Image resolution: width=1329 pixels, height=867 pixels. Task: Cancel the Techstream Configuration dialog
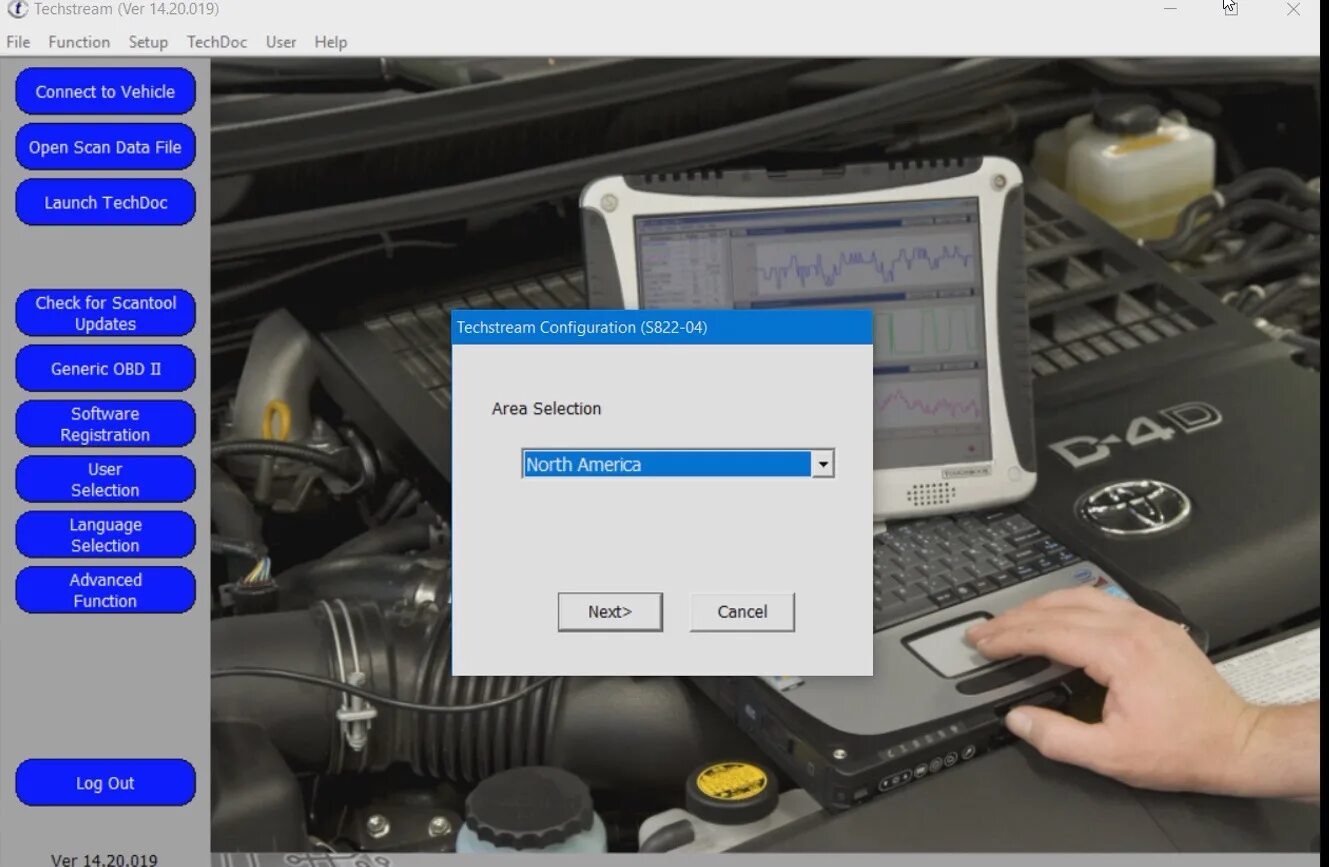coord(742,612)
